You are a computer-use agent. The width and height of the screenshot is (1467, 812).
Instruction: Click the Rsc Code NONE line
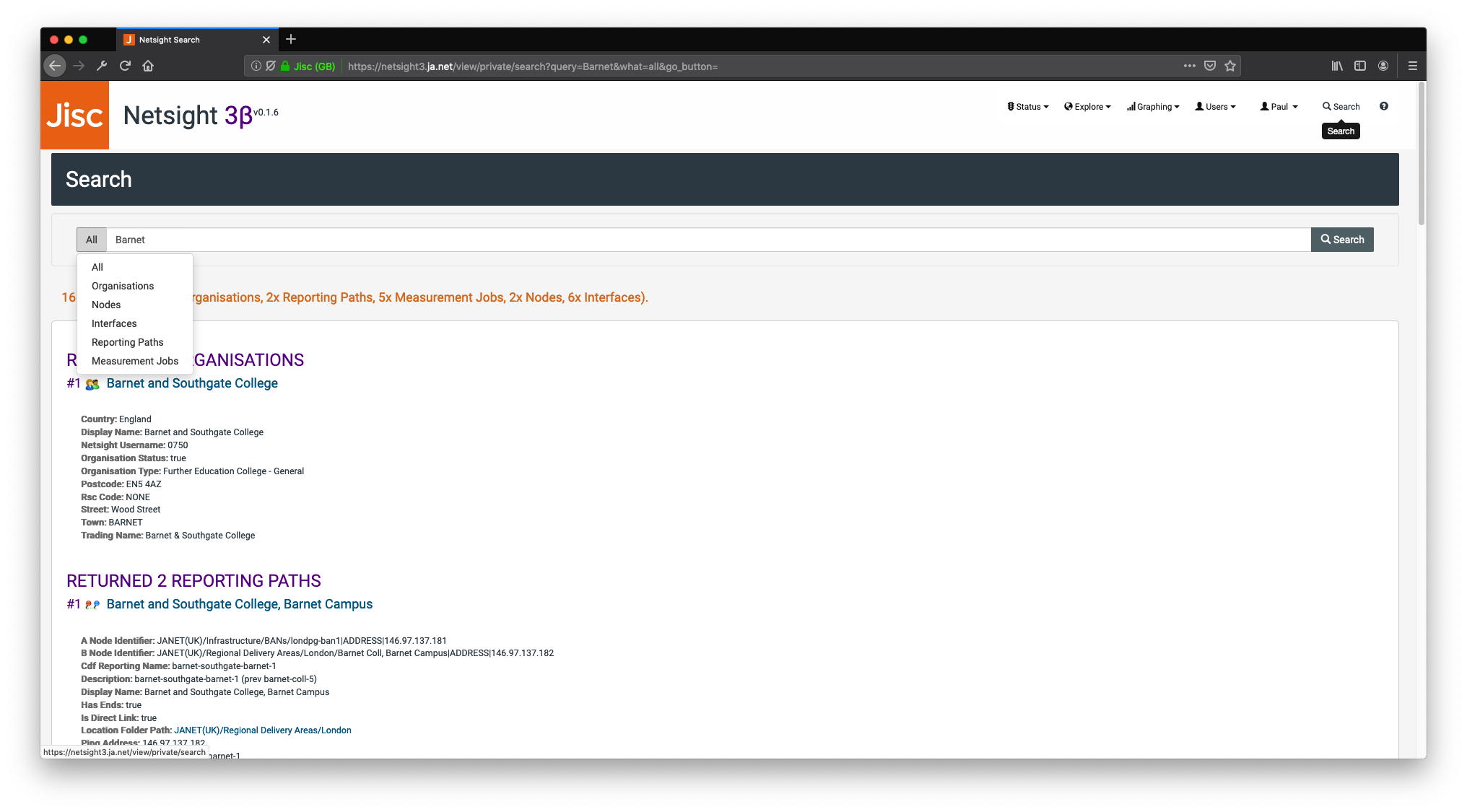116,497
